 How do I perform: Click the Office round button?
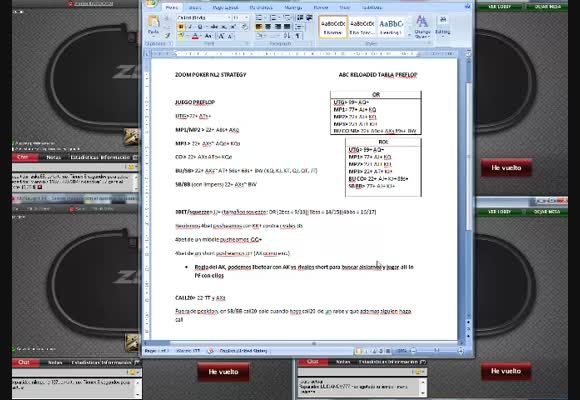[151, 3]
